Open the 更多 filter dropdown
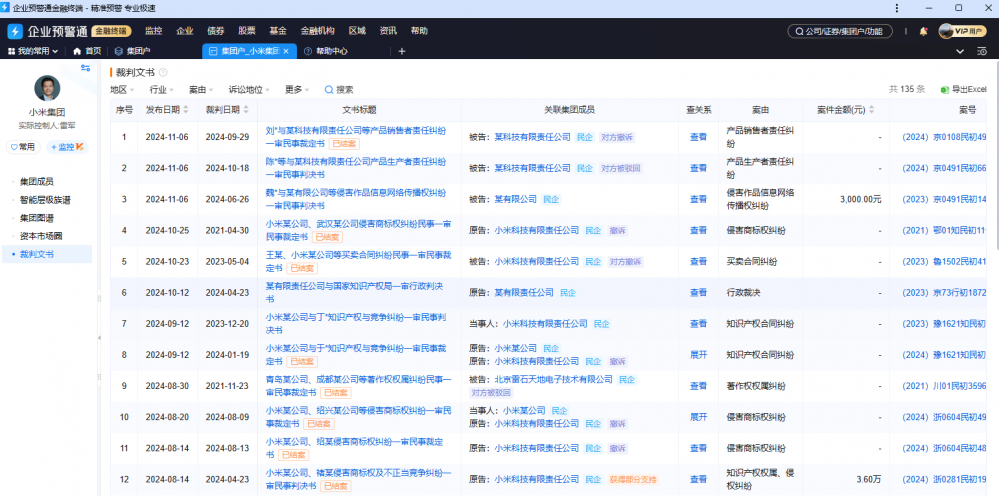The image size is (999, 496). coord(297,90)
